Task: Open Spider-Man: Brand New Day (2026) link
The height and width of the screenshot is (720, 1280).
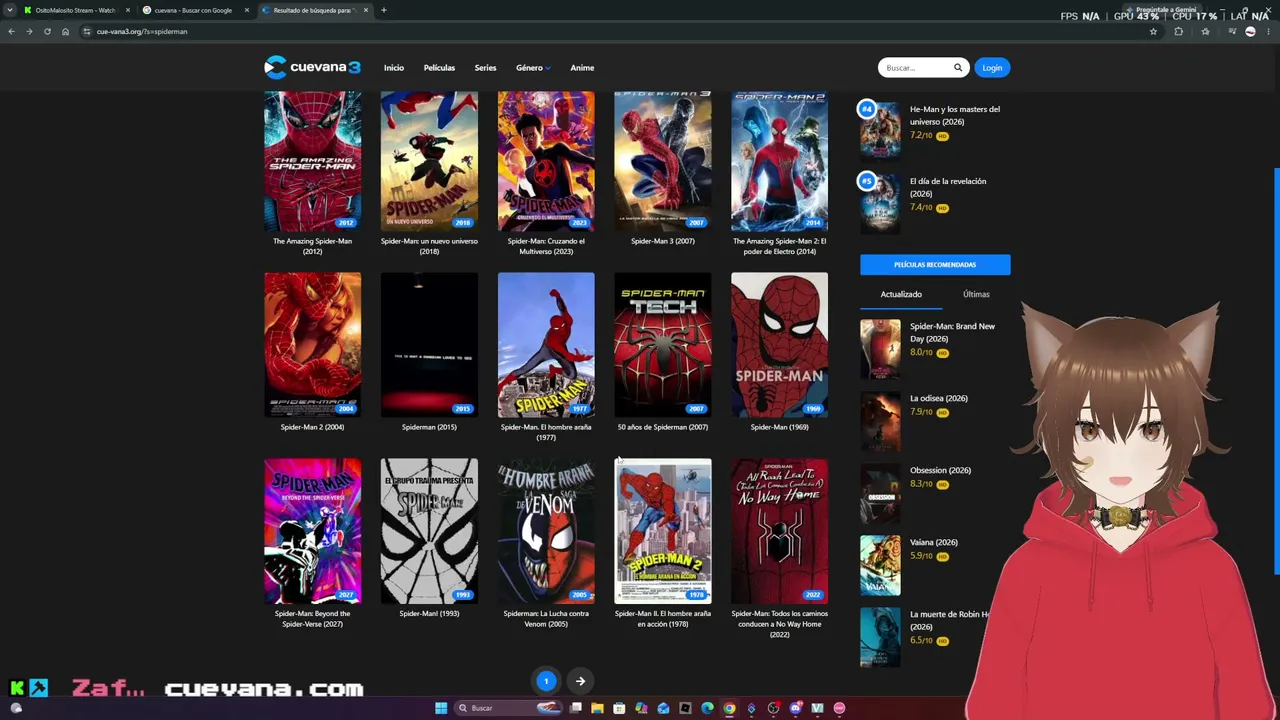Action: pos(952,332)
